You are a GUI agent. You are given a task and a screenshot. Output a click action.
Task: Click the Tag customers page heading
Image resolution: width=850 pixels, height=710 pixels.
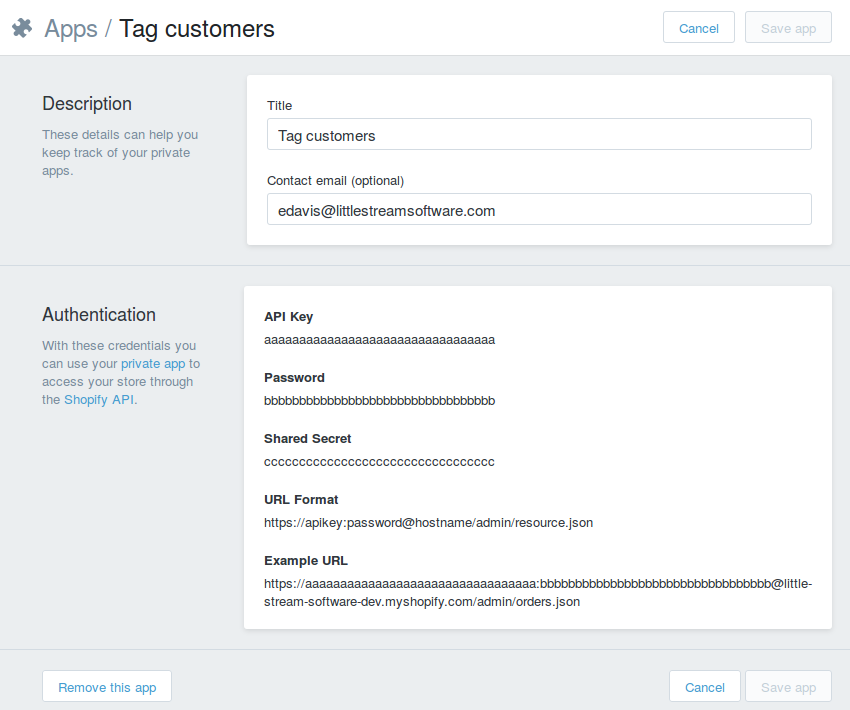click(197, 29)
